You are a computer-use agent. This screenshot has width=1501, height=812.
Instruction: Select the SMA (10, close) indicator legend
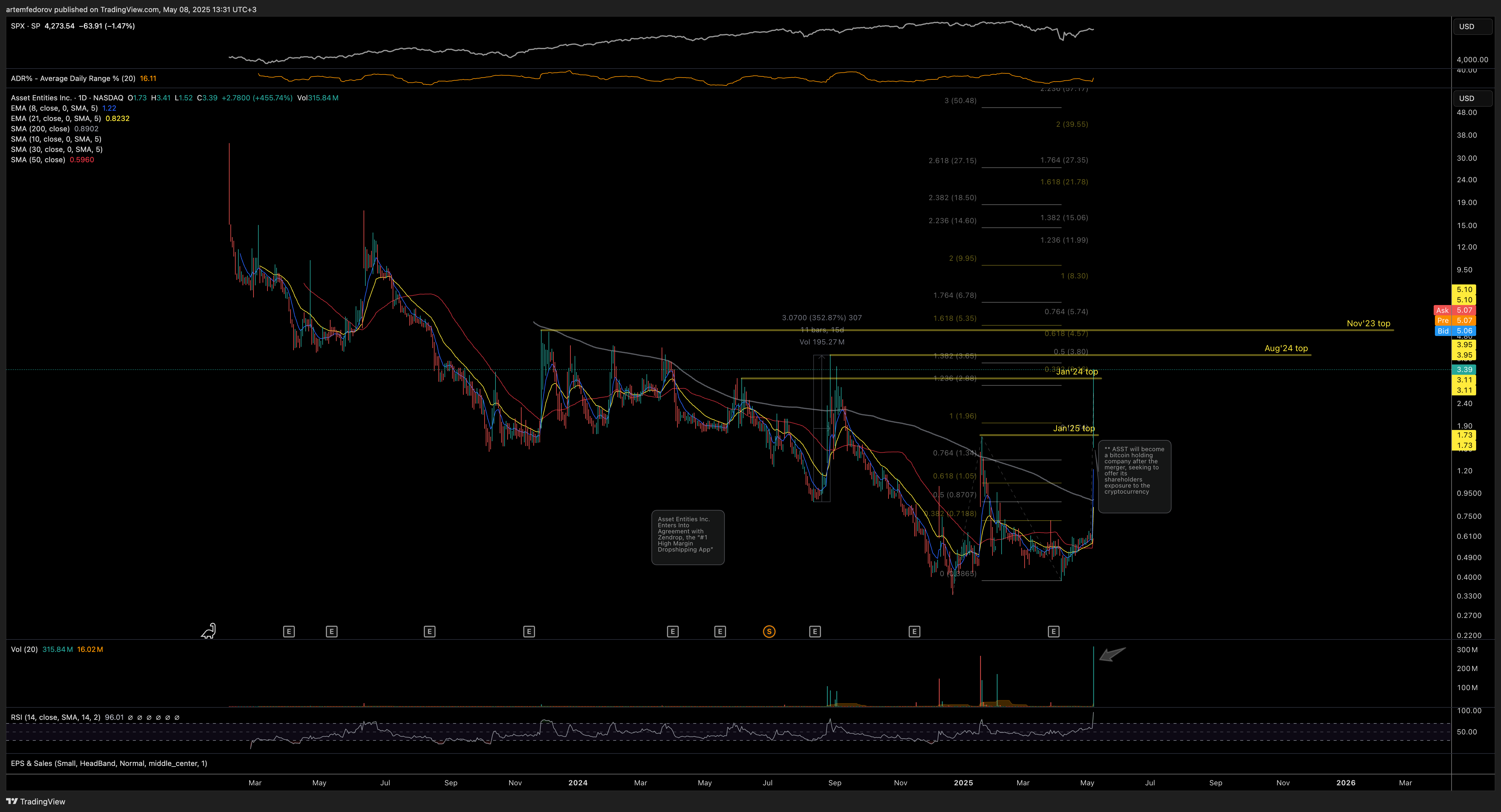[x=56, y=139]
